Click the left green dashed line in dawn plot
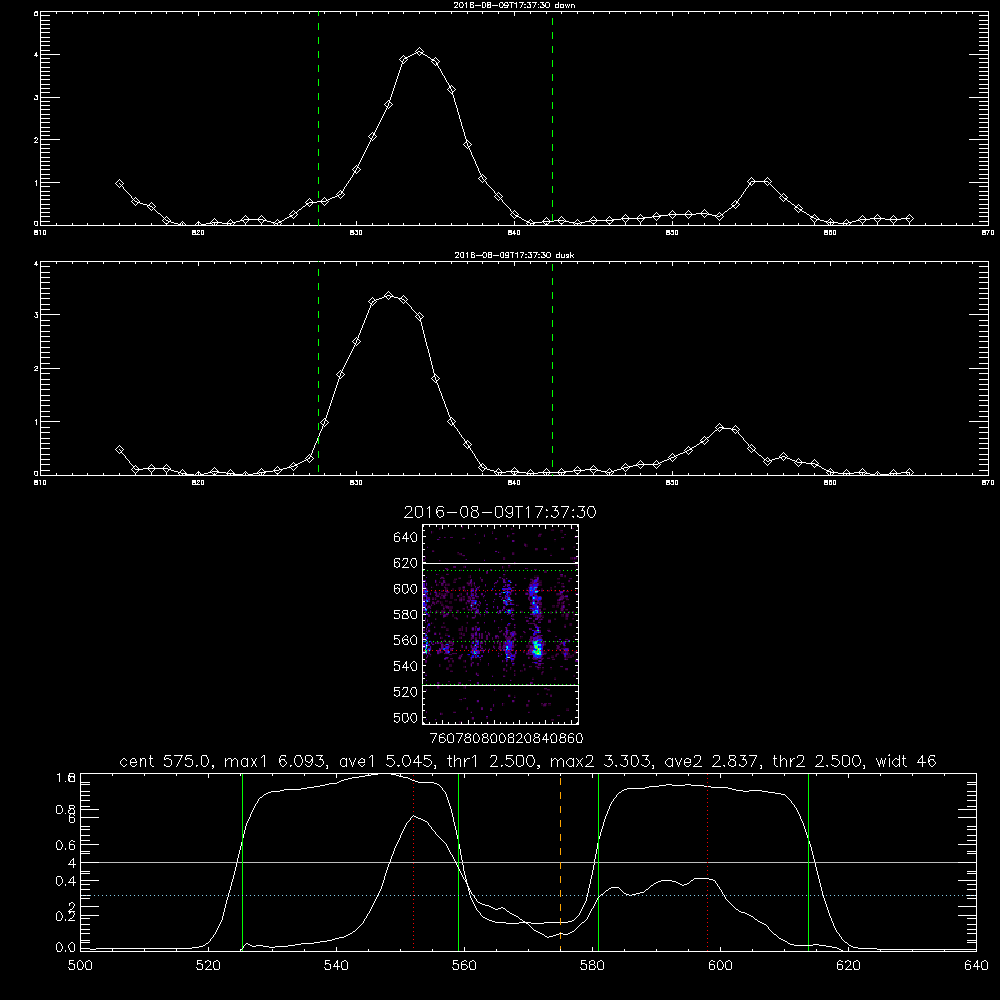The image size is (1000, 1000). click(x=318, y=118)
